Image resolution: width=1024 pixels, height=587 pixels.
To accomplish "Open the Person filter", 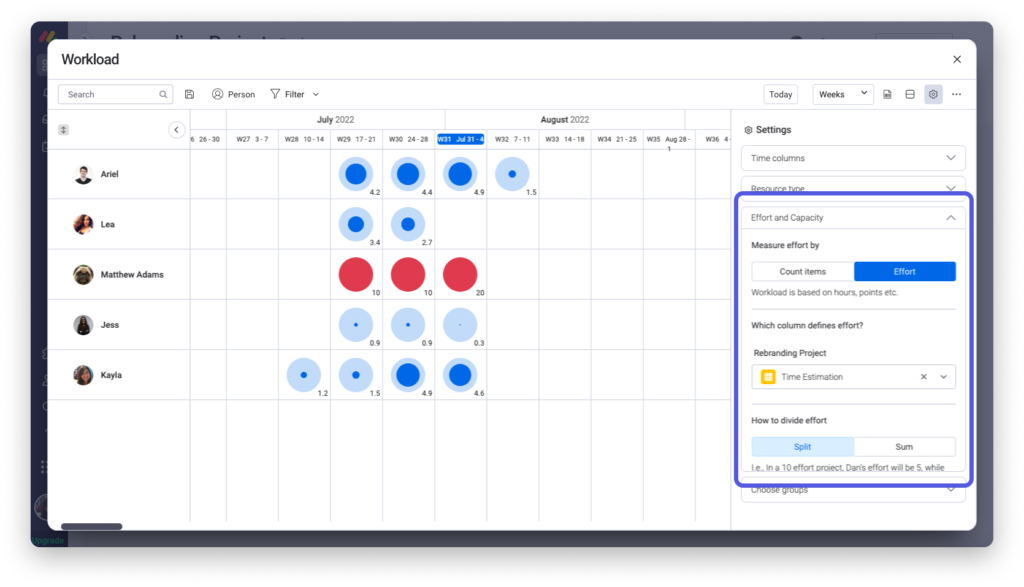I will coord(233,95).
